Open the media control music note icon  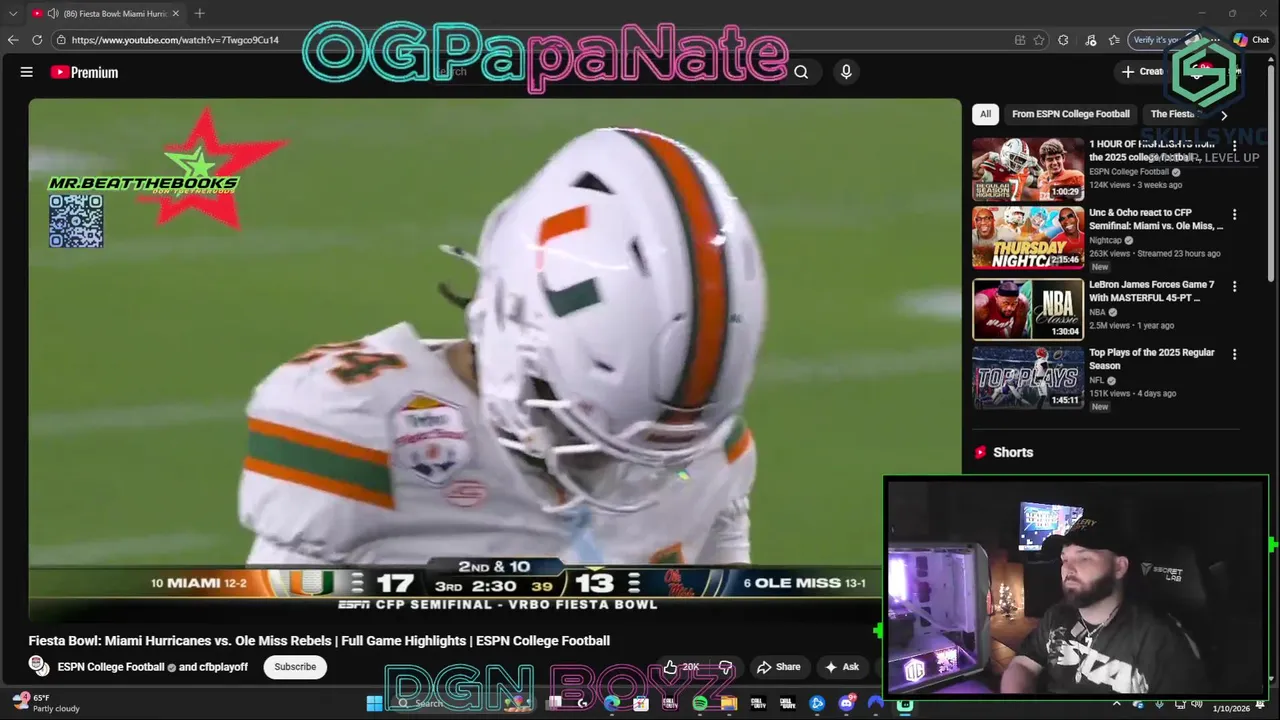(x=1089, y=40)
